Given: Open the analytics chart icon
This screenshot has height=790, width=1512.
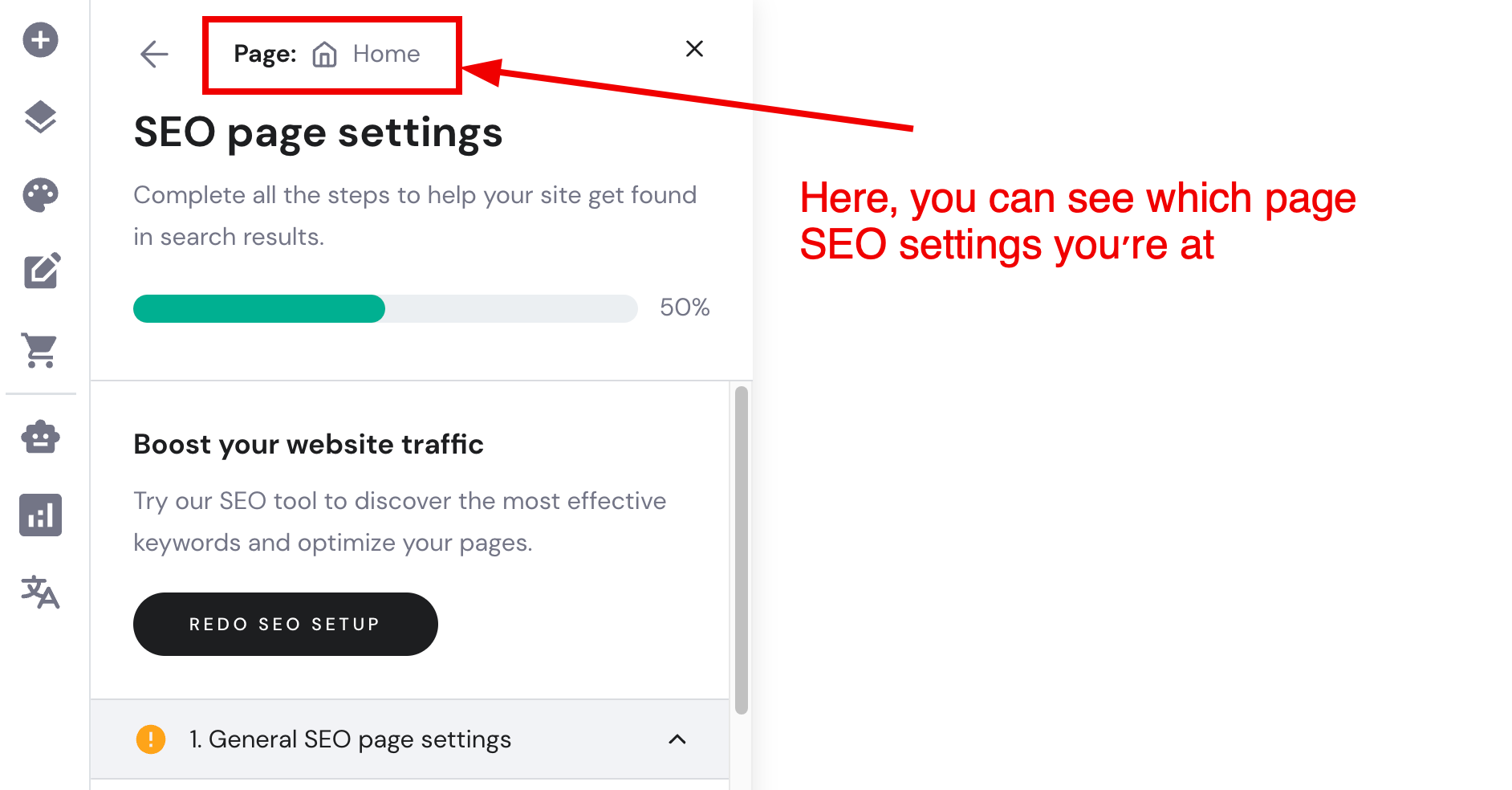Looking at the screenshot, I should (40, 515).
